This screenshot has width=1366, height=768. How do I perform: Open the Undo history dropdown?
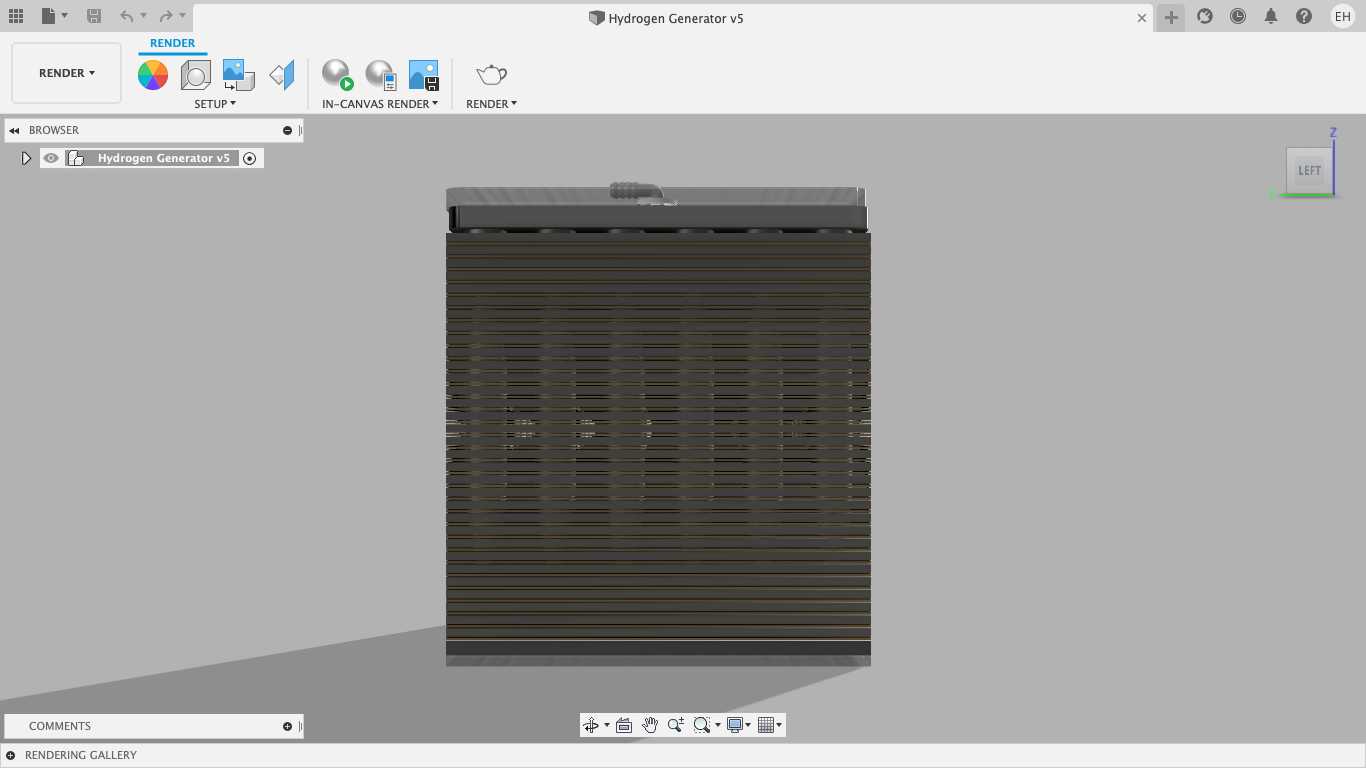(x=143, y=16)
